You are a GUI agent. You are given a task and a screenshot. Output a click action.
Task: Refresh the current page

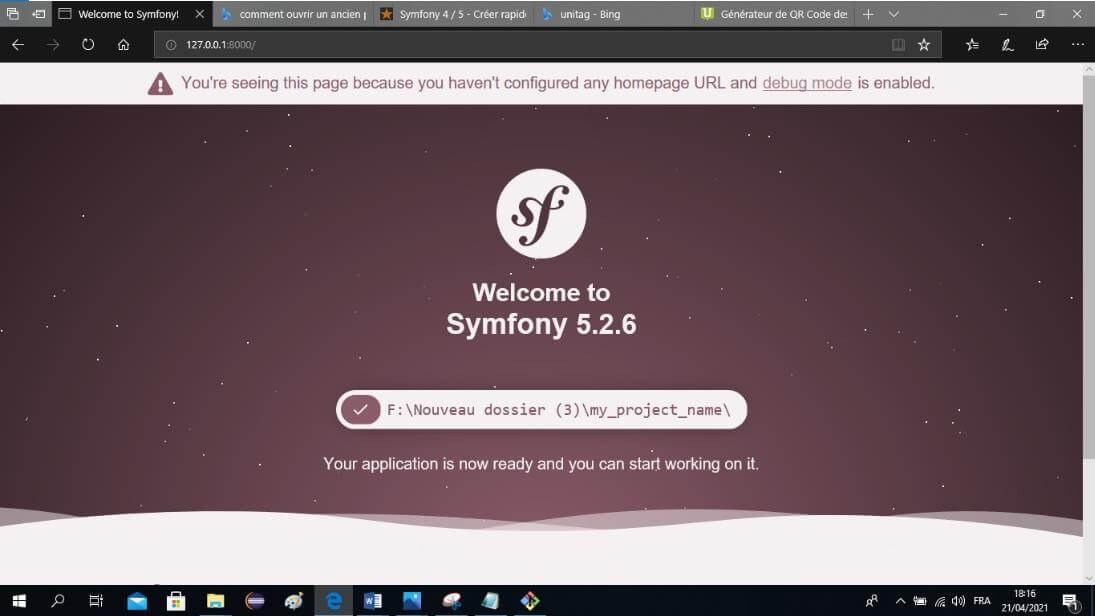point(88,44)
